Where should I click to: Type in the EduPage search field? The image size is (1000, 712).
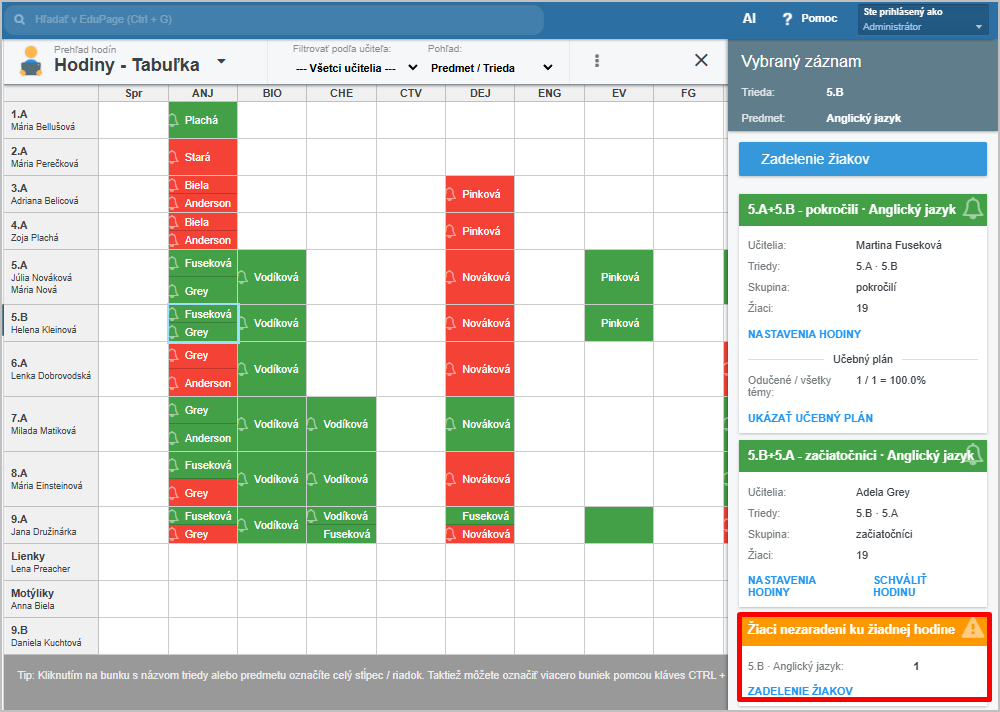click(280, 19)
